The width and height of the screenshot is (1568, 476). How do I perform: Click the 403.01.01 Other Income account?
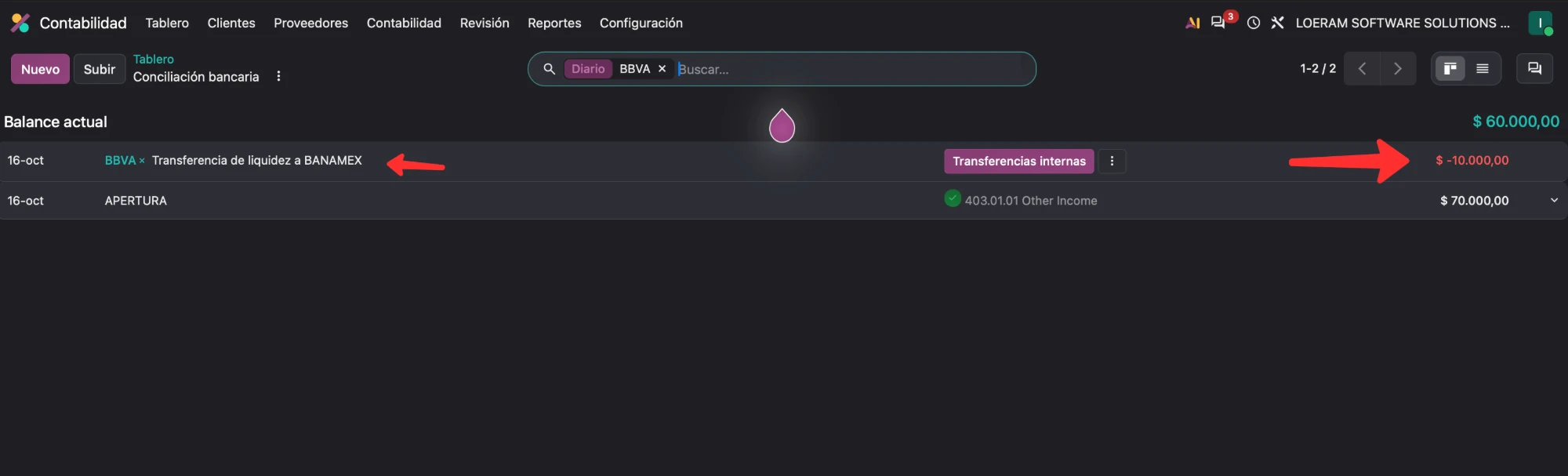click(1031, 201)
